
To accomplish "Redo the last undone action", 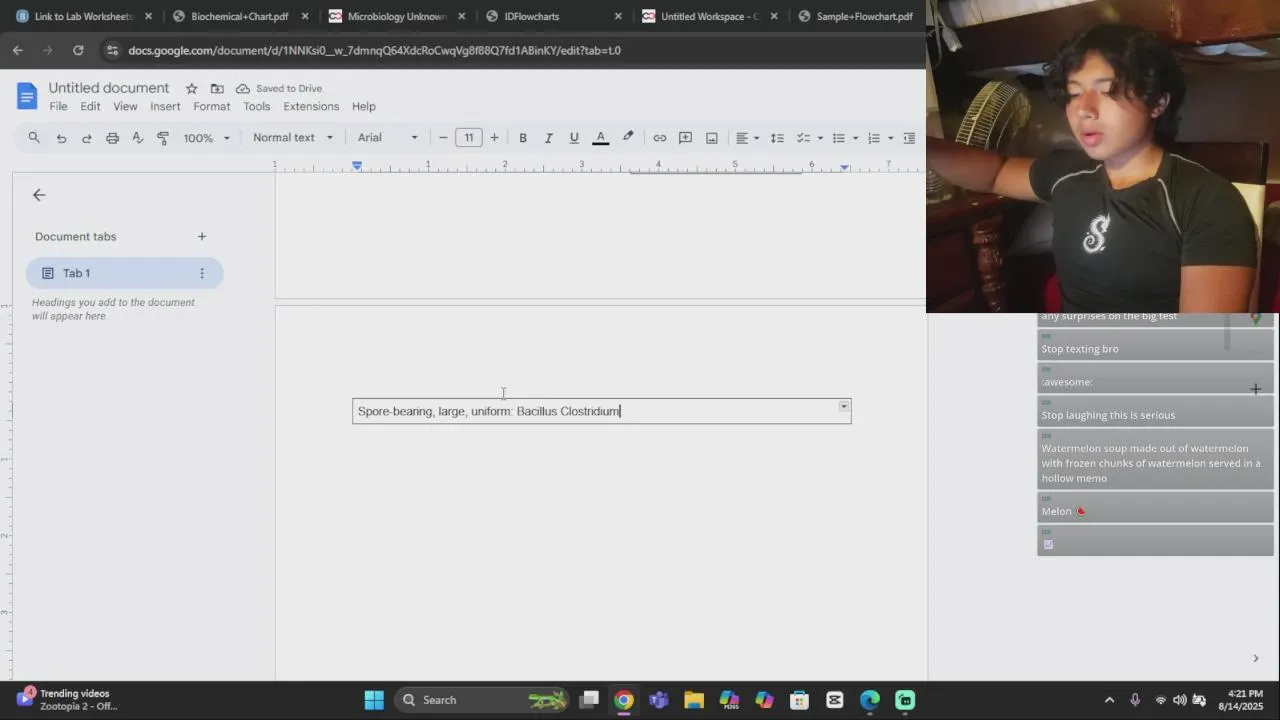I will pyautogui.click(x=87, y=138).
